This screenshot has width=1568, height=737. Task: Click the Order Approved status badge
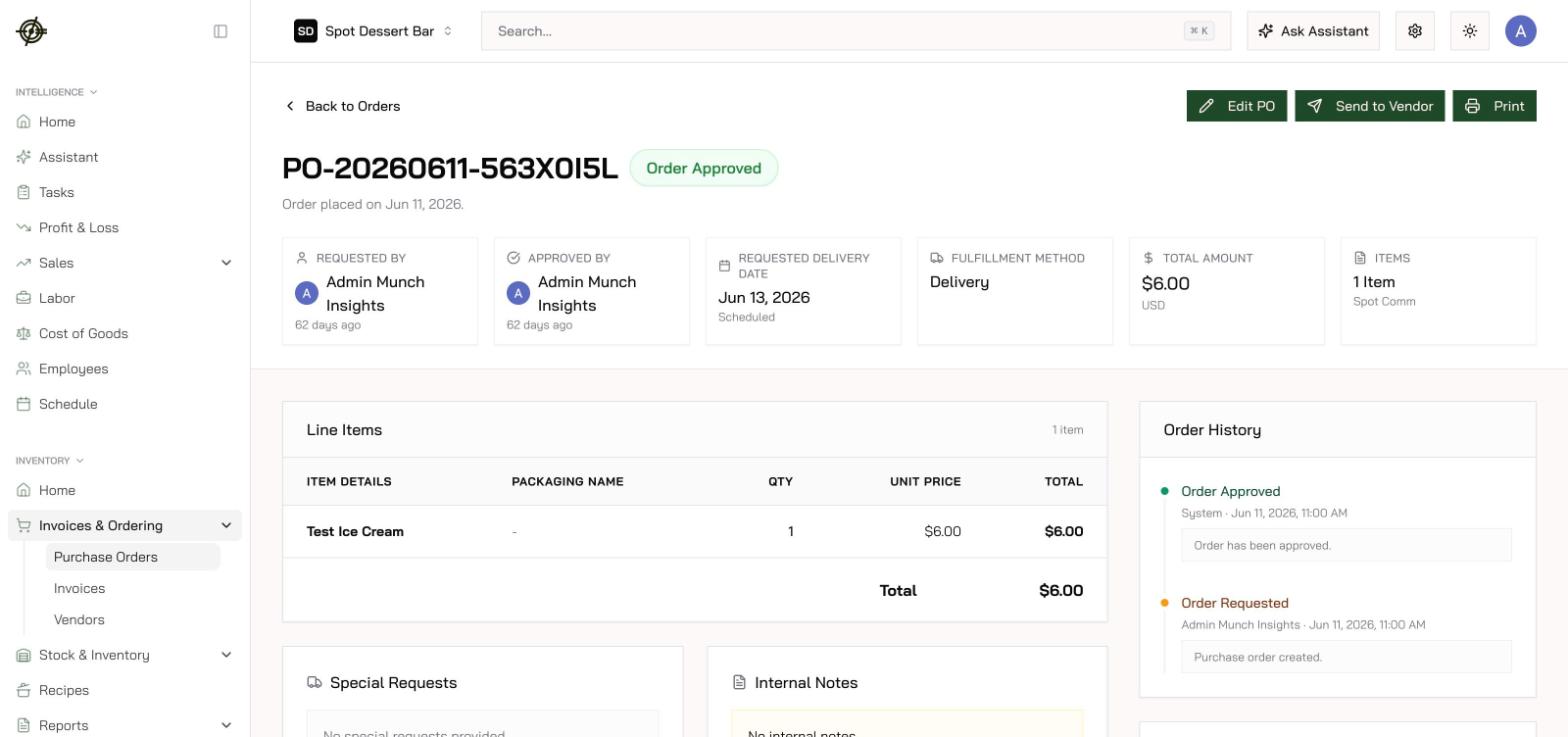pyautogui.click(x=704, y=168)
